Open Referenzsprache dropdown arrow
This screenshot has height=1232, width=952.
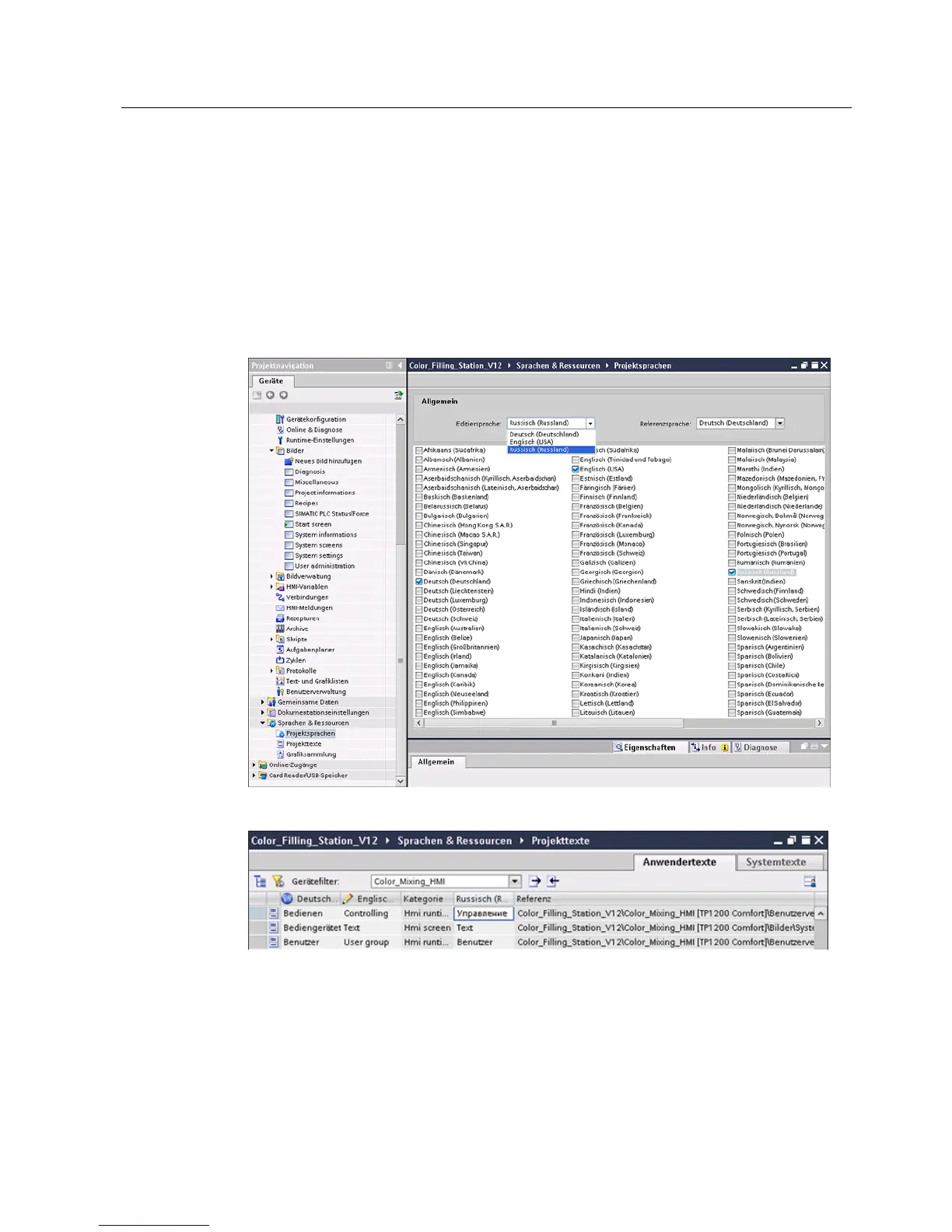[780, 423]
